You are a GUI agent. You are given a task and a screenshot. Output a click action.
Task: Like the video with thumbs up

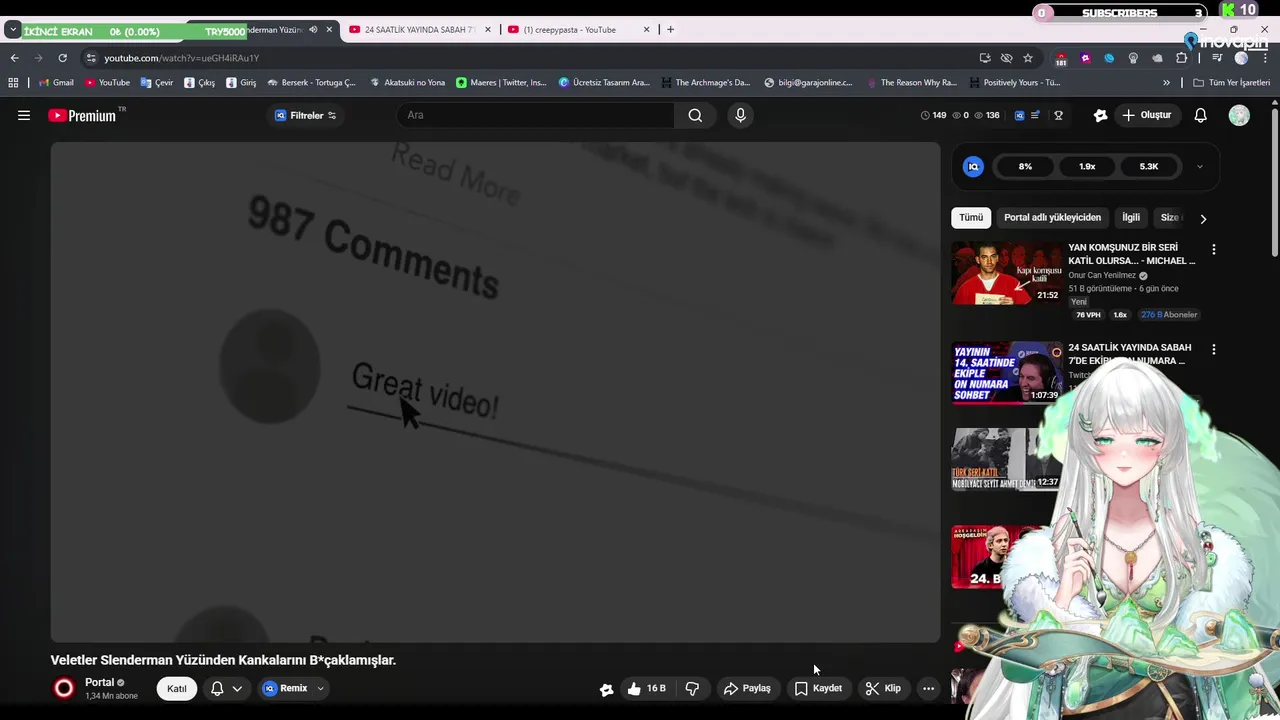tap(647, 688)
